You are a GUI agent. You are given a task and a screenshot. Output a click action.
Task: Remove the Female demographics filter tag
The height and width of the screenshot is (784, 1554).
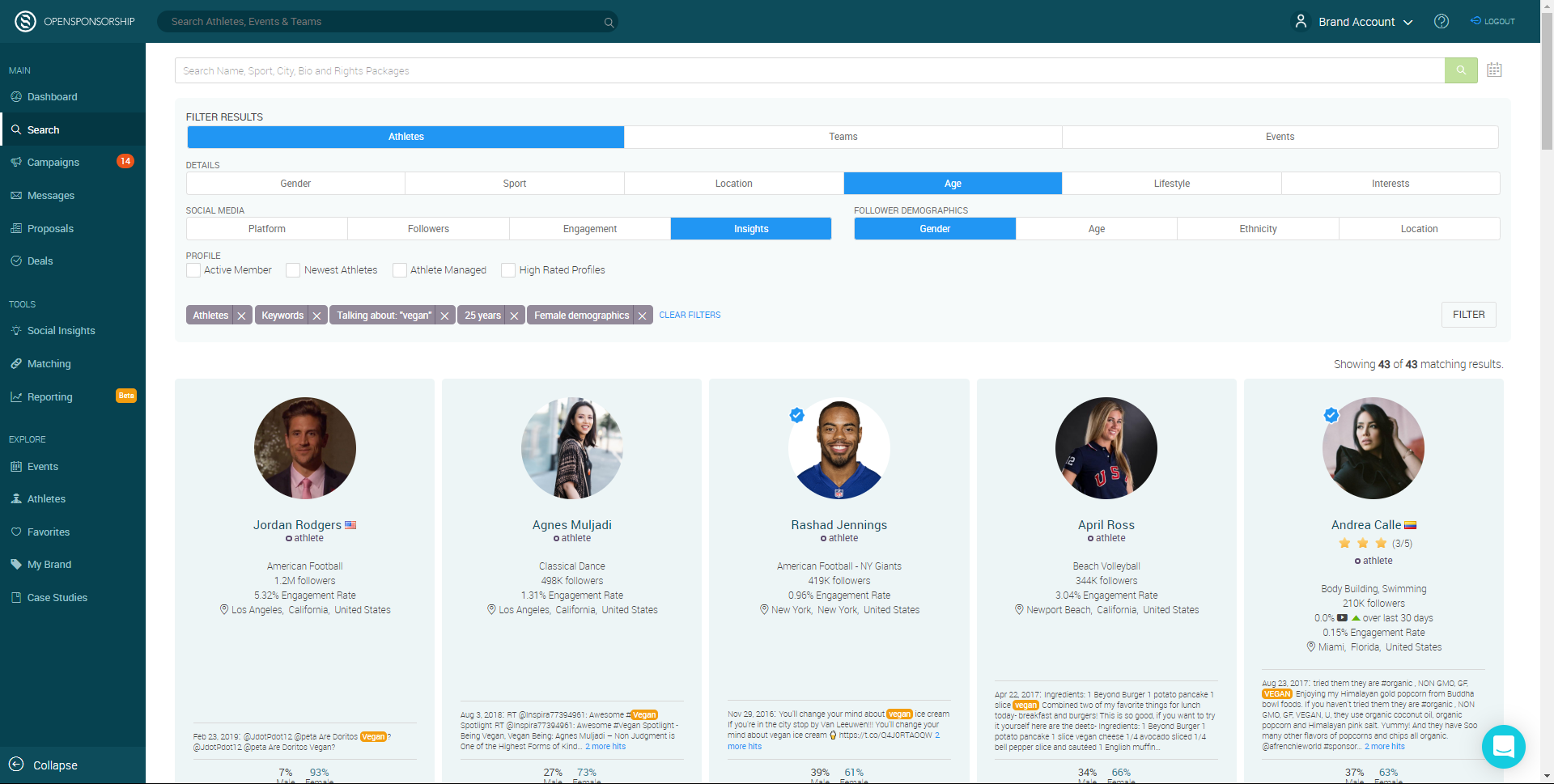(642, 316)
